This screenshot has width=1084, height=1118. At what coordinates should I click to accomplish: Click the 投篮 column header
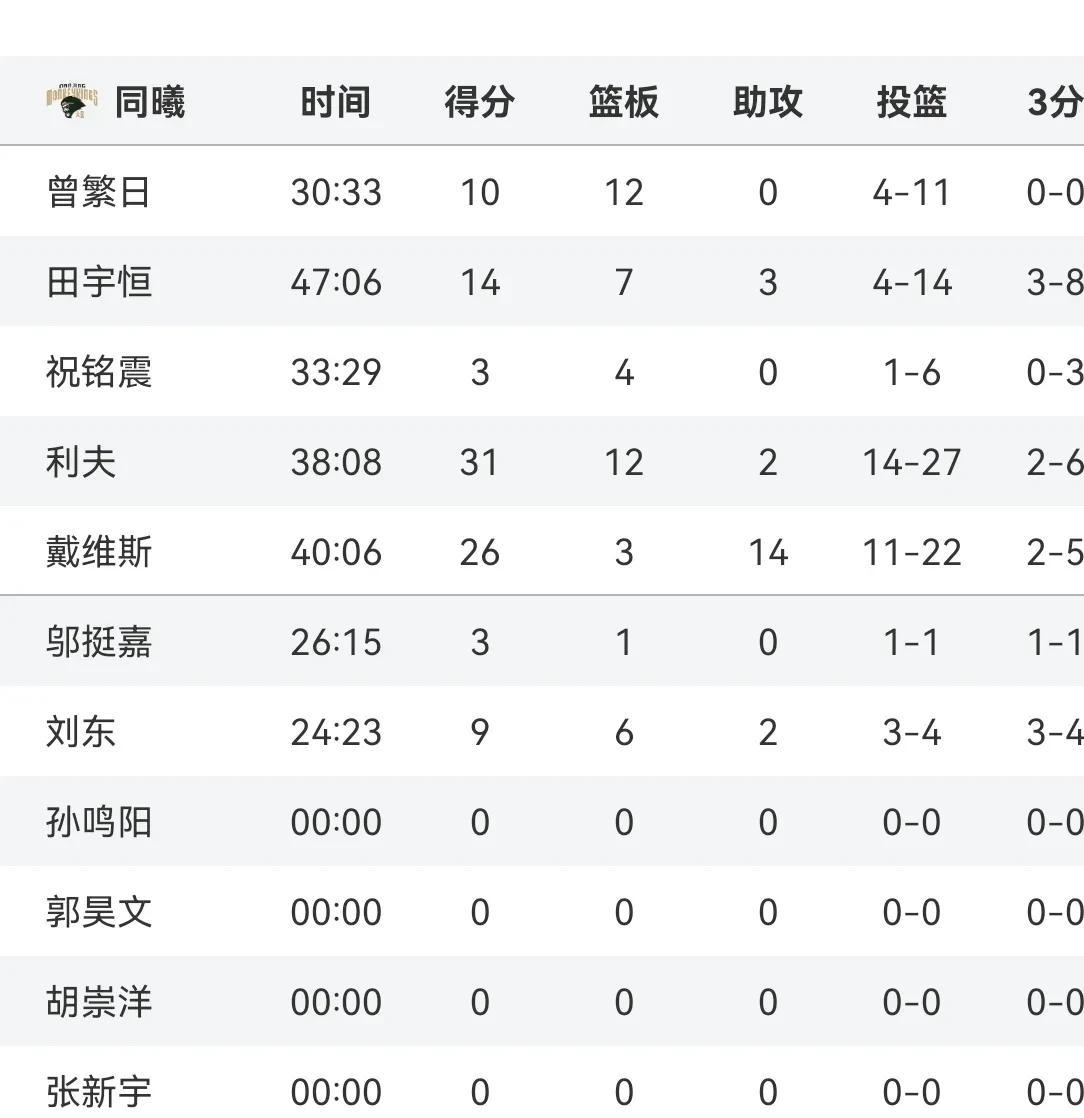pyautogui.click(x=912, y=102)
